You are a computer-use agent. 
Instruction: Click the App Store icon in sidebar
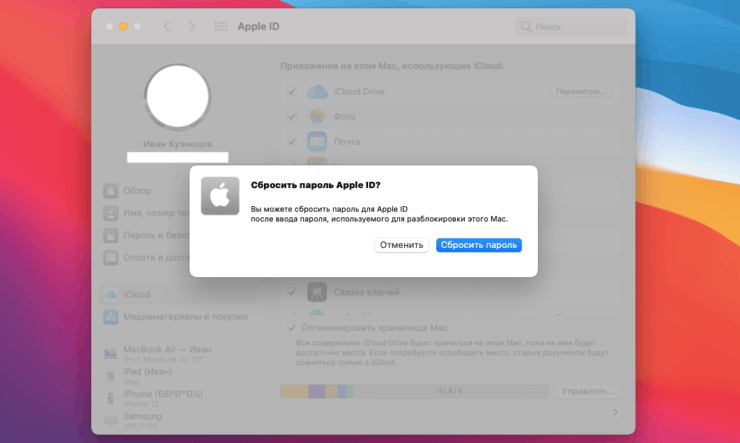pos(110,317)
